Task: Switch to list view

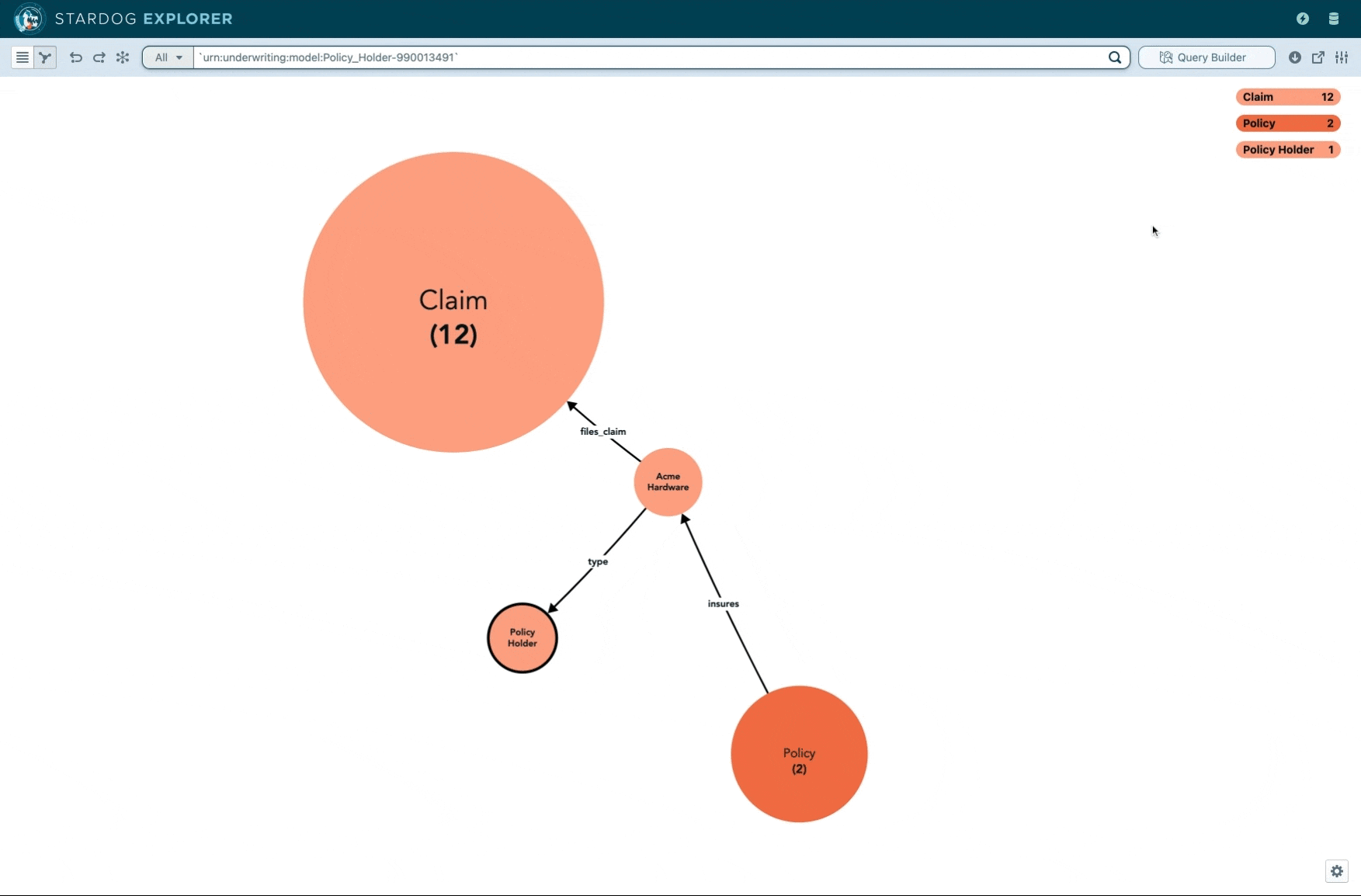Action: 23,57
